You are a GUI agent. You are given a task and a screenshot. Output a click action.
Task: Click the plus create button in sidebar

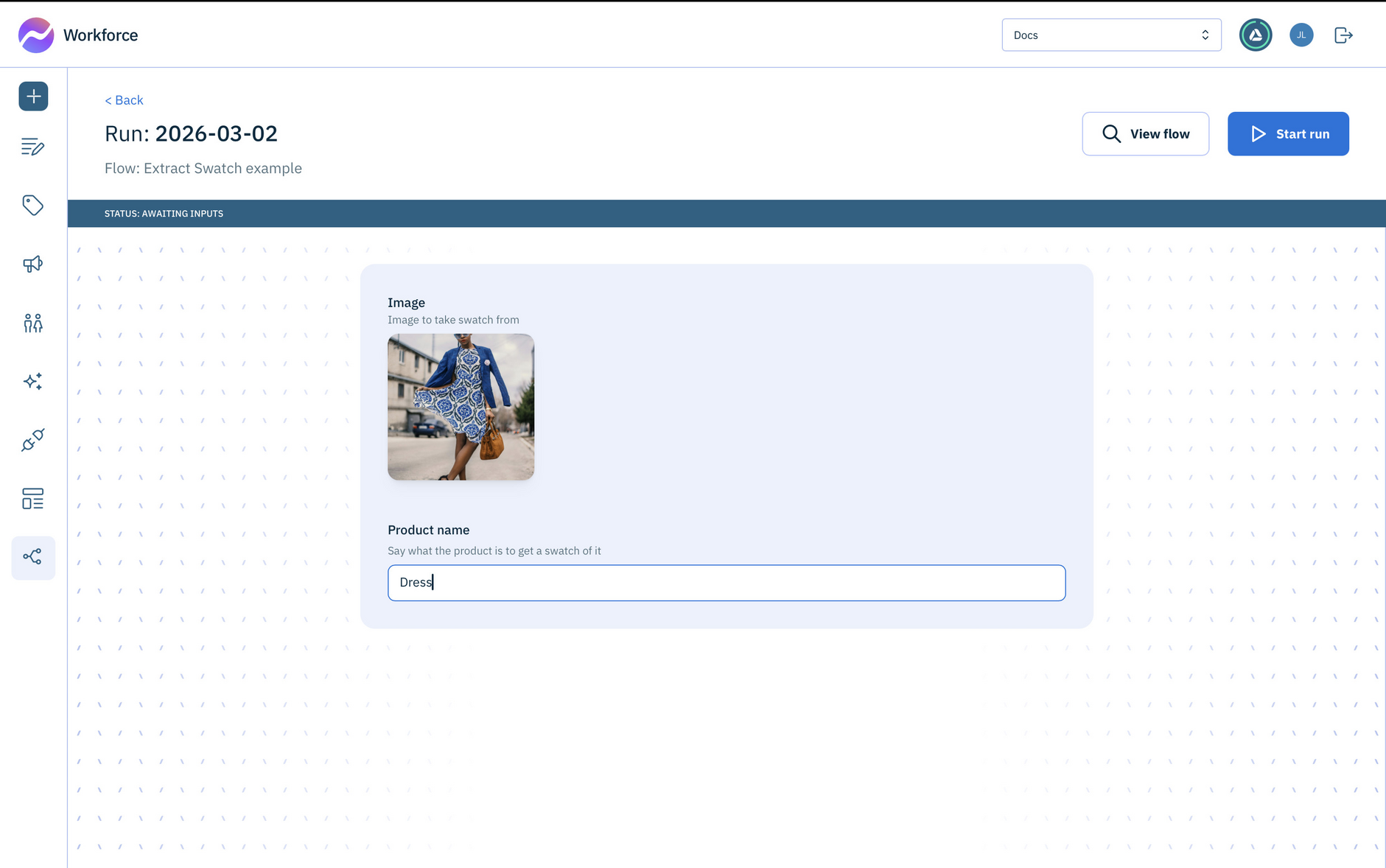tap(33, 97)
